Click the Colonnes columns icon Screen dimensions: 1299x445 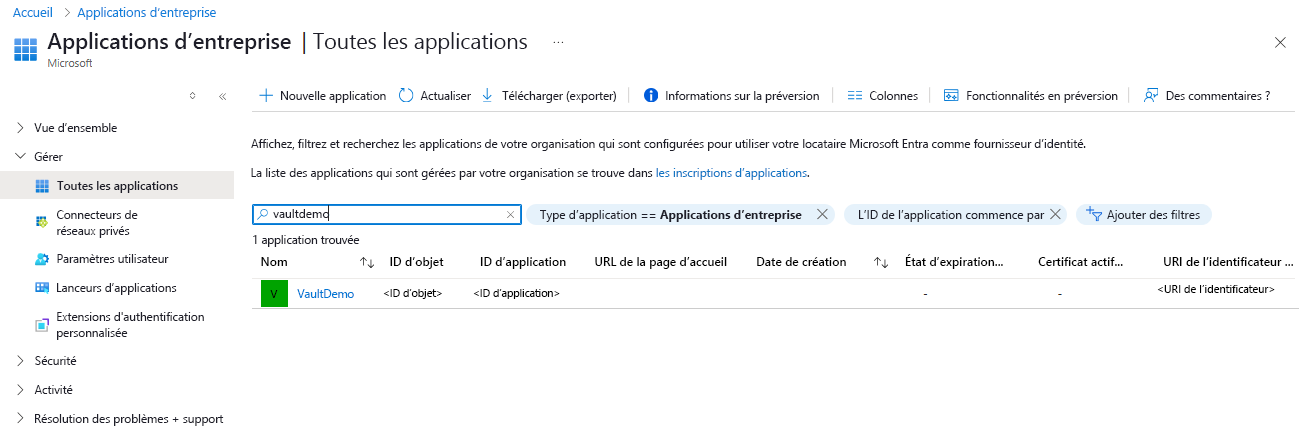tap(855, 96)
